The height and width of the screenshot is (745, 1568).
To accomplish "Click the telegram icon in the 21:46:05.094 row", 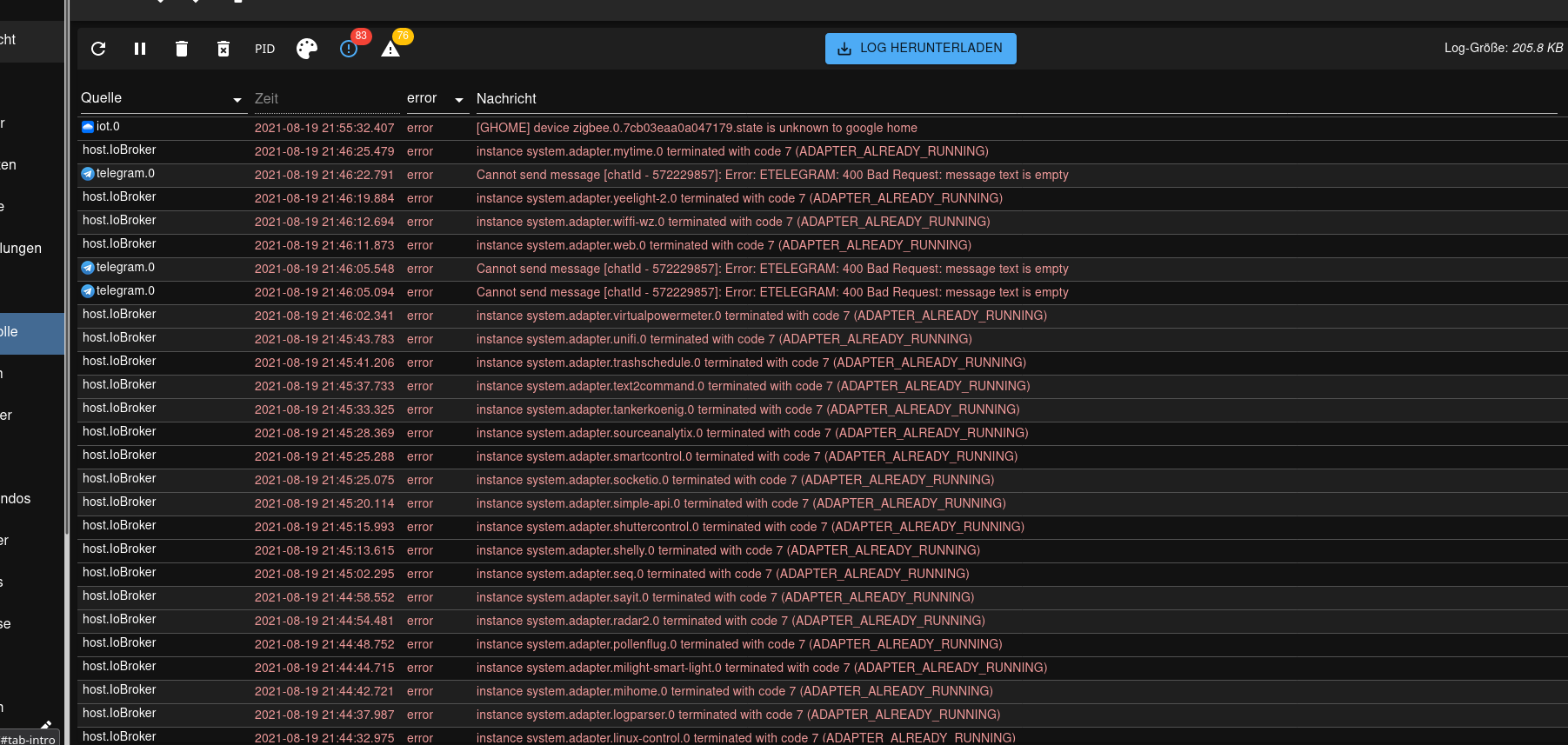I will point(88,291).
